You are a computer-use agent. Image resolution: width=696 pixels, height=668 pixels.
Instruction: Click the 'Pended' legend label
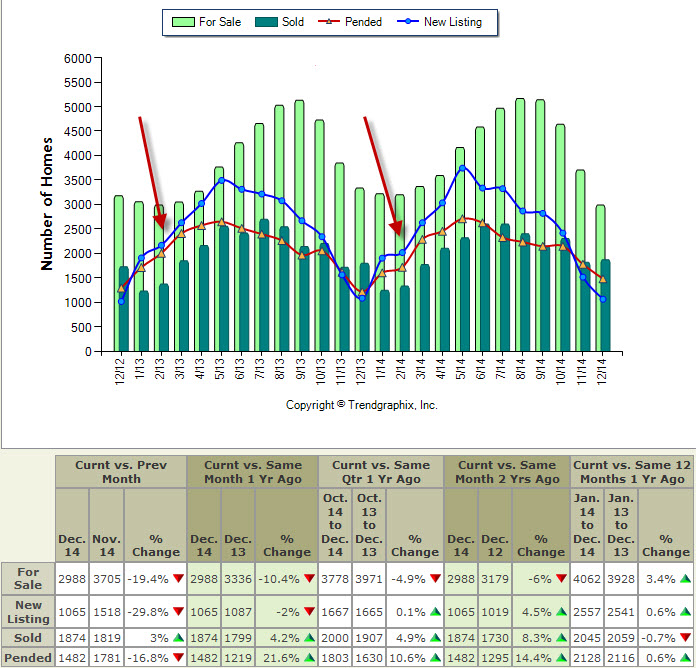click(363, 22)
